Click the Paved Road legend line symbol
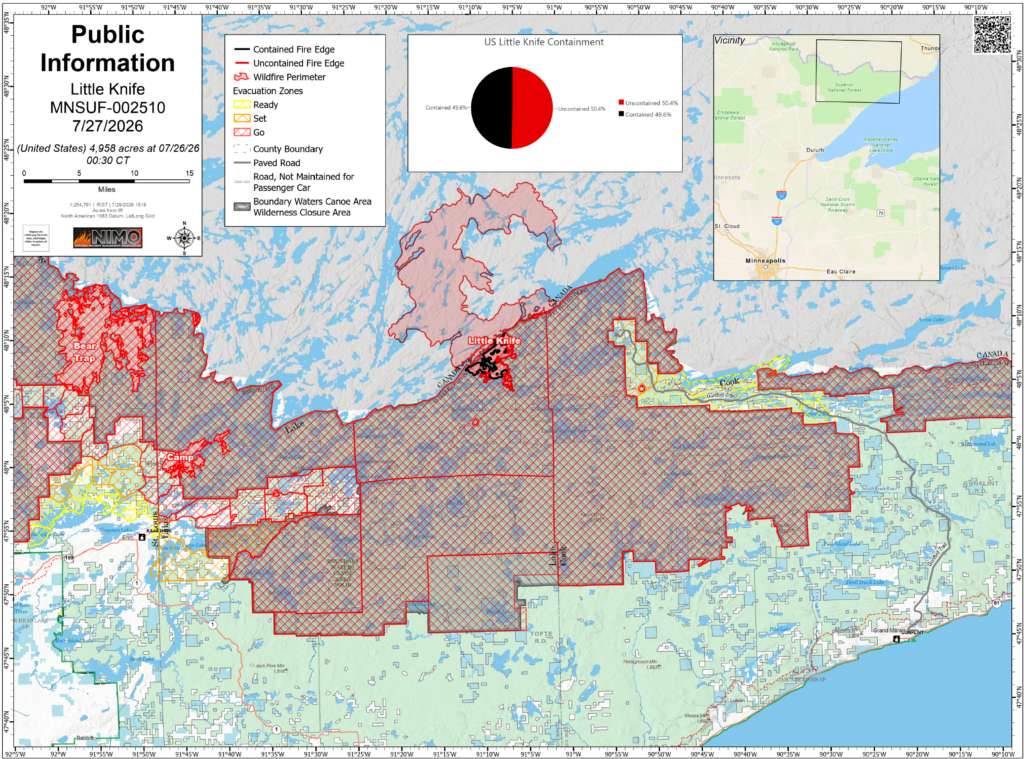This screenshot has width=1024, height=759. (x=242, y=163)
